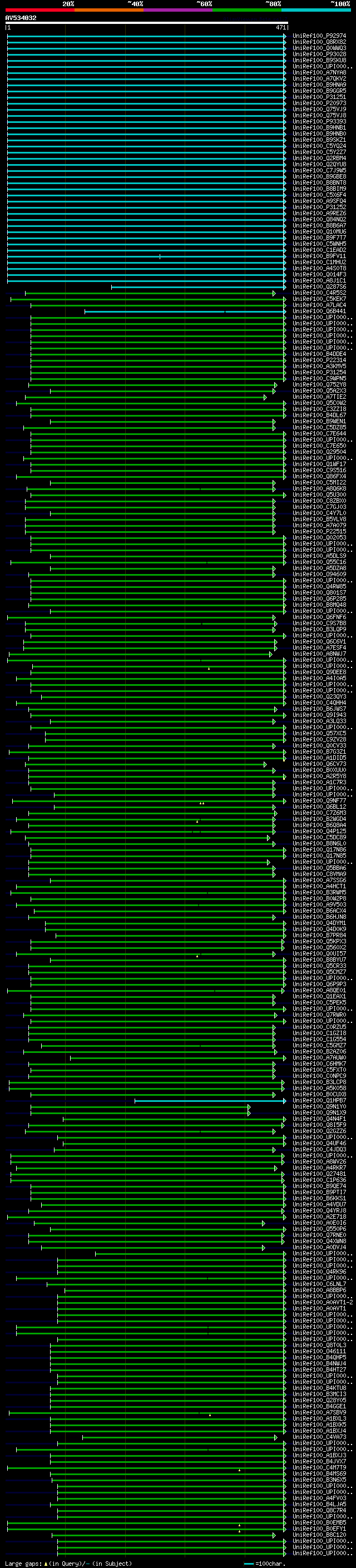This screenshot has width=356, height=1568.
Task: Click the UniRef100_Q287S6 label
Action: click(x=319, y=286)
